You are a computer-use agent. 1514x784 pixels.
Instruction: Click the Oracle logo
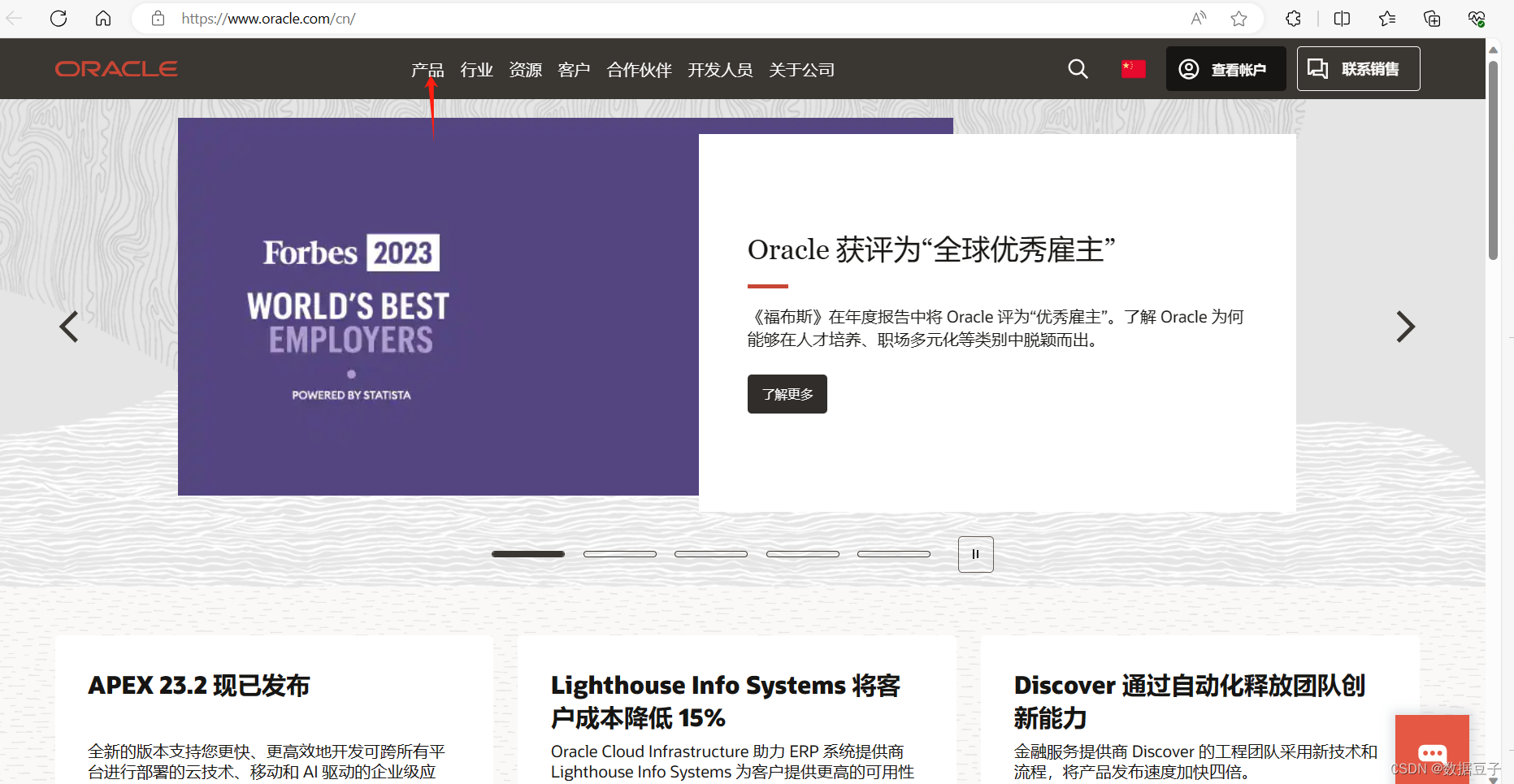click(x=116, y=69)
